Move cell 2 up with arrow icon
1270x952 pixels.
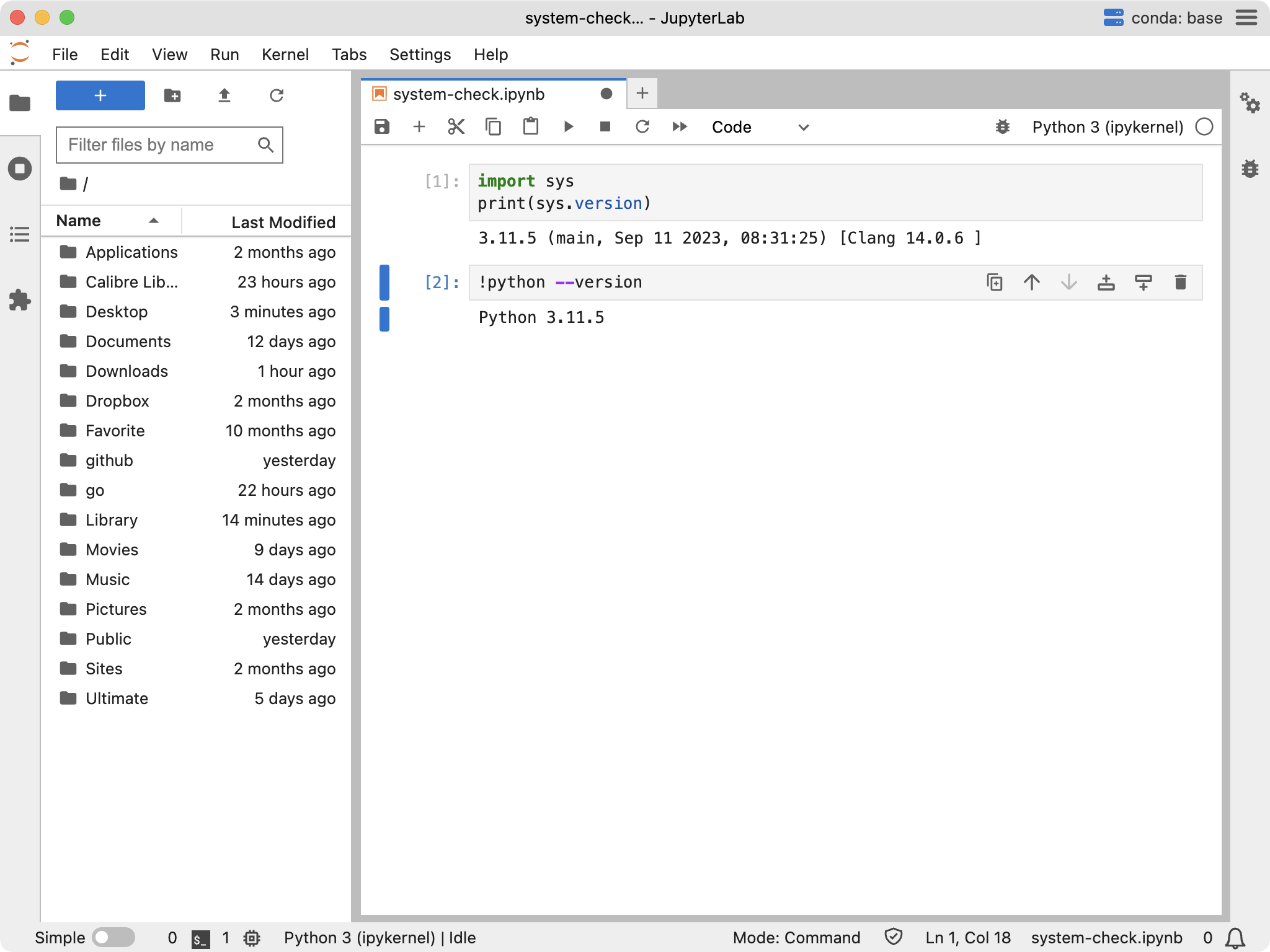coord(1031,283)
